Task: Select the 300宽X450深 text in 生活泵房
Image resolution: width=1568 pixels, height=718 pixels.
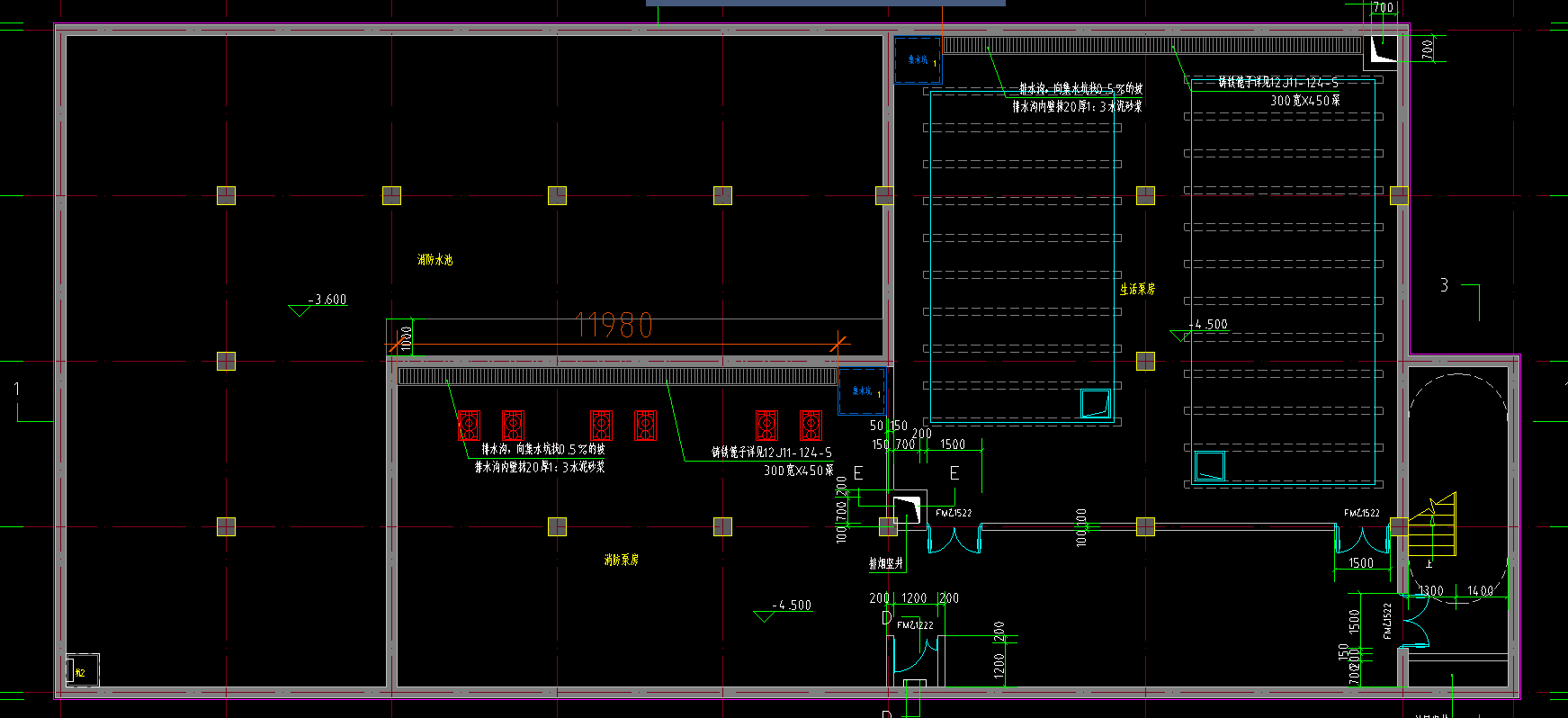Action: click(1305, 101)
